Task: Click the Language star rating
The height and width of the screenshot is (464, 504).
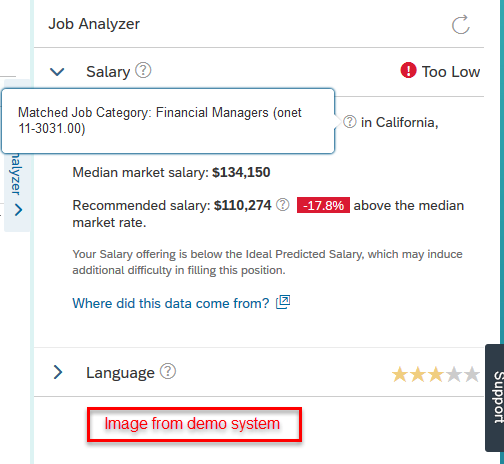Action: tap(436, 374)
